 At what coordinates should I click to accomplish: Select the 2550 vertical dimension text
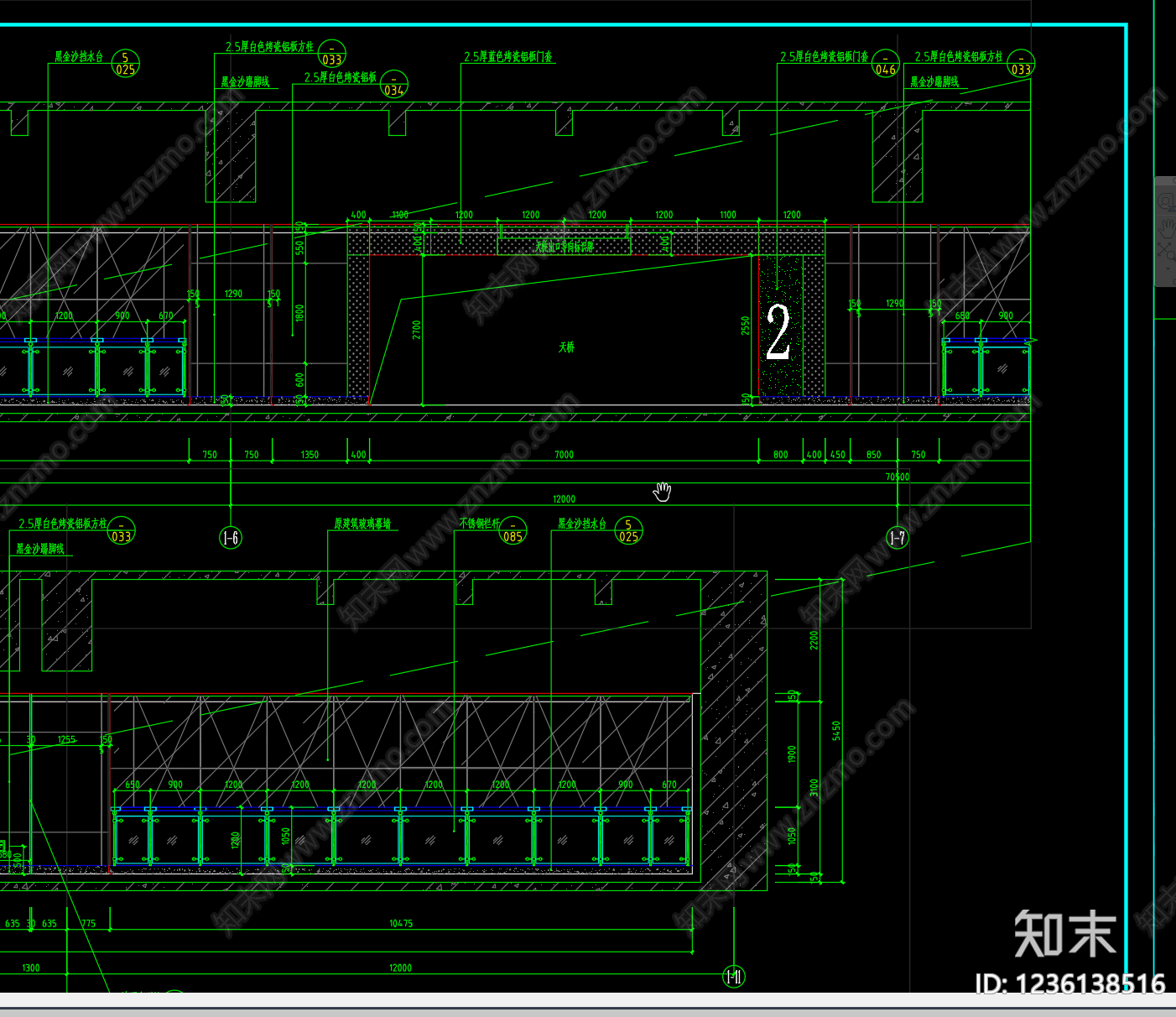click(746, 326)
